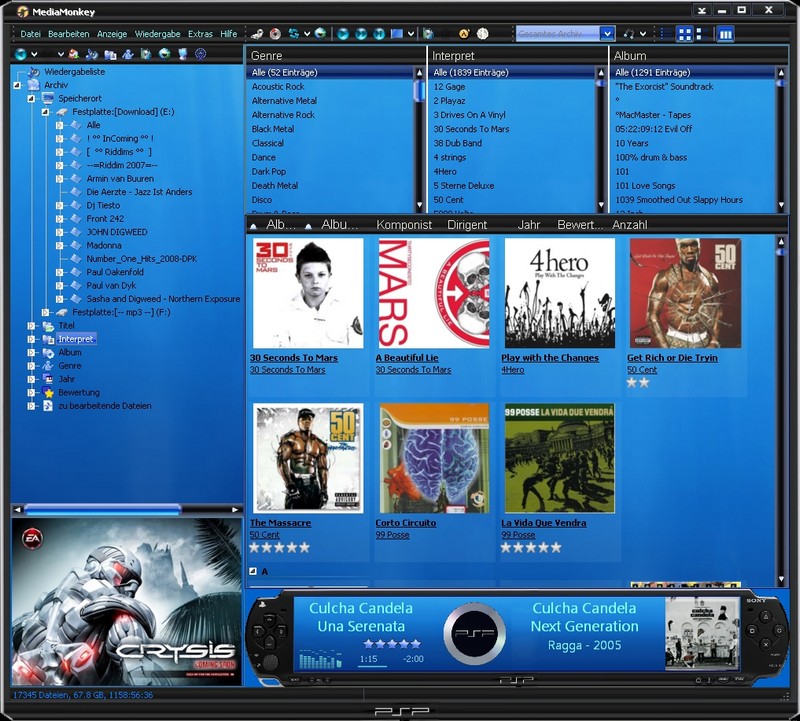Select Paul van Dyk folder in tree

coord(111,286)
